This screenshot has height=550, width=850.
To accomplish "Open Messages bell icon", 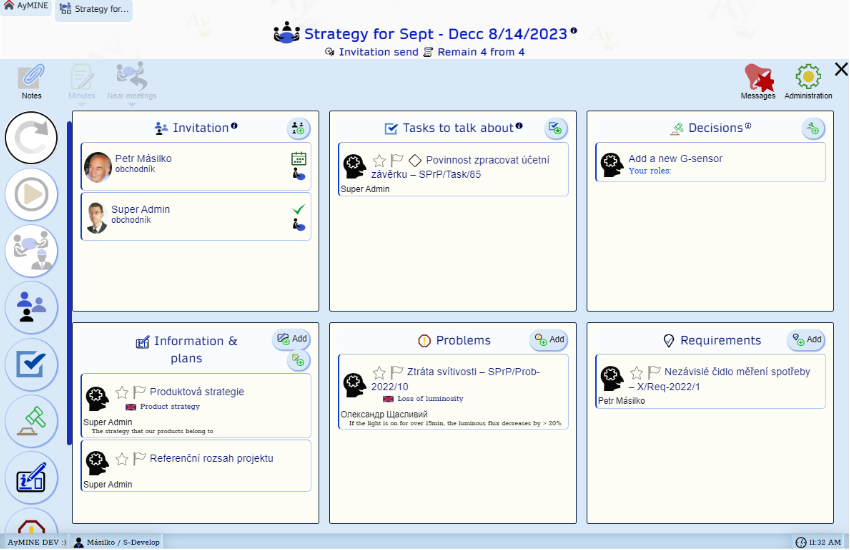I will [758, 78].
